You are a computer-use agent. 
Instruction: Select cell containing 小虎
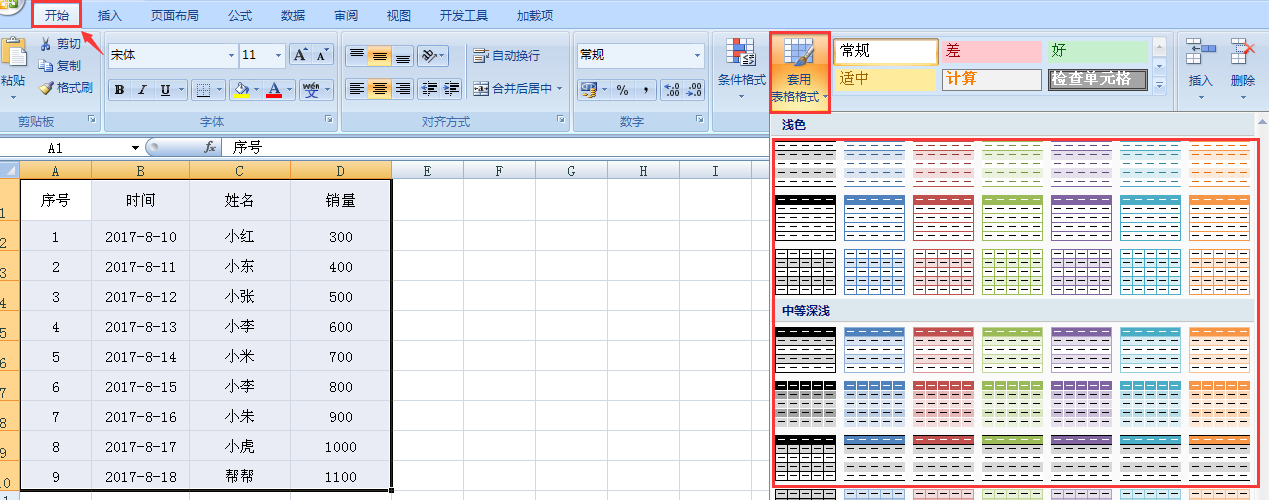pos(240,447)
